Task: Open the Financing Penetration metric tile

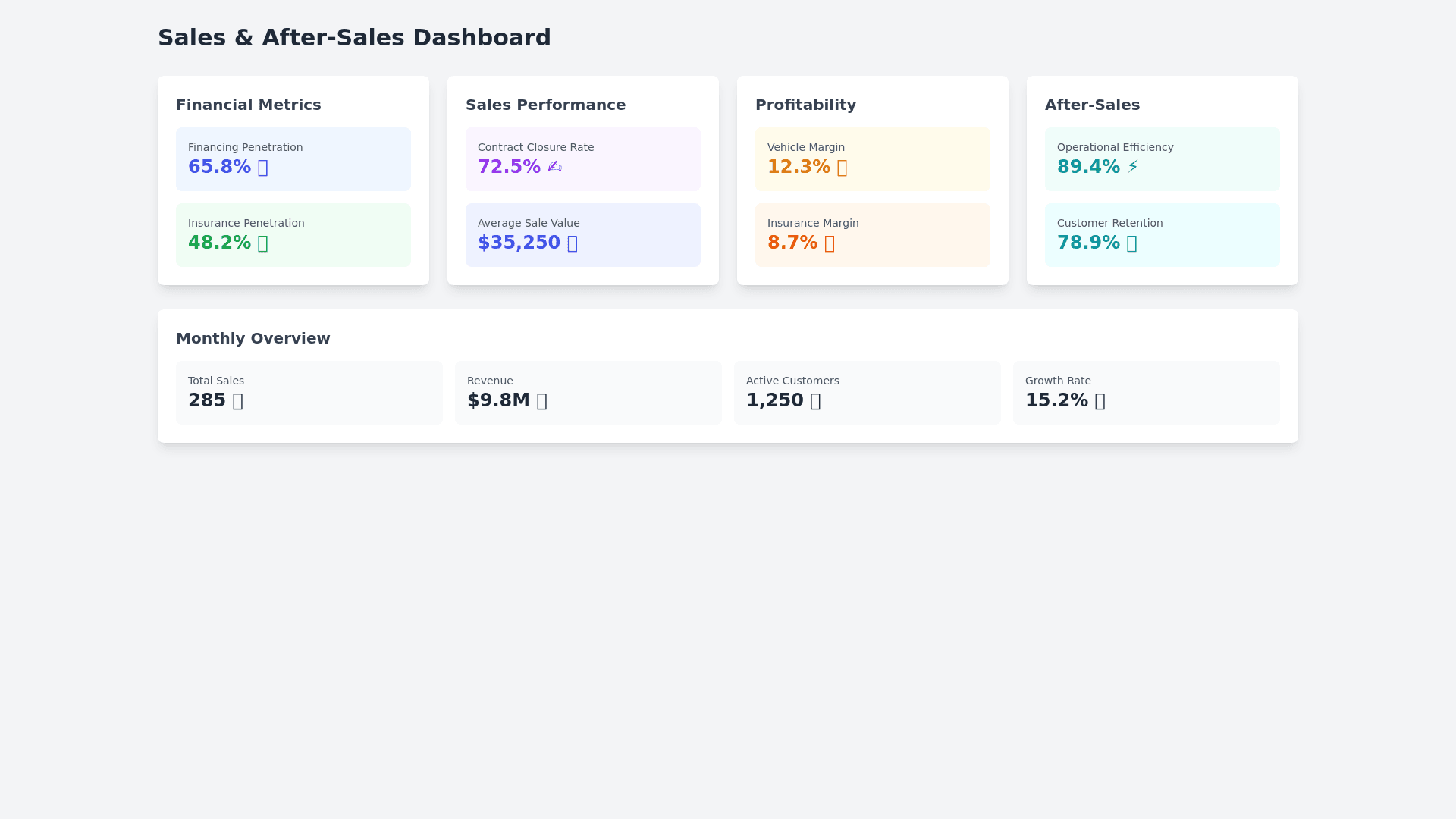Action: 293,158
